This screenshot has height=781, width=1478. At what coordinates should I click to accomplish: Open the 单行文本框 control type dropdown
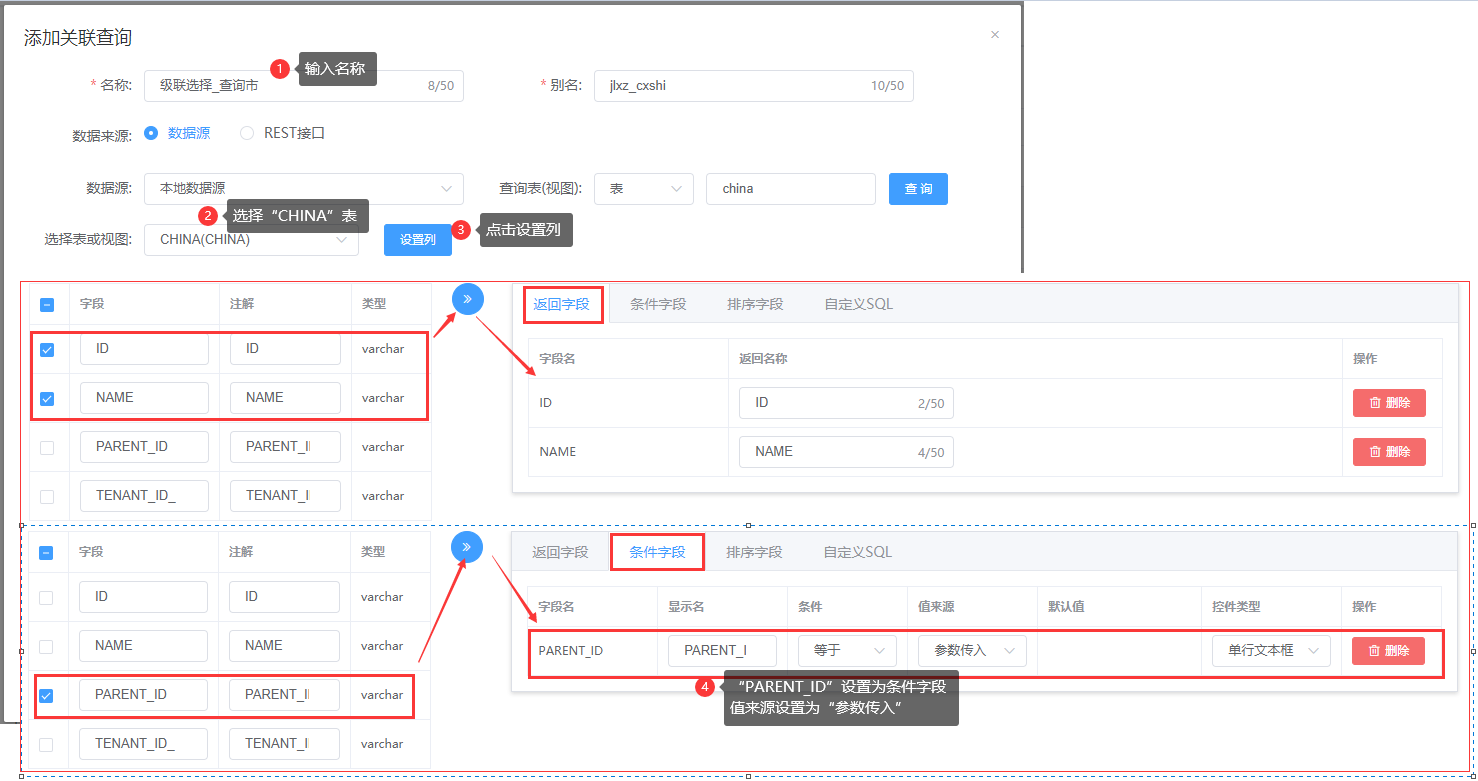(1270, 651)
